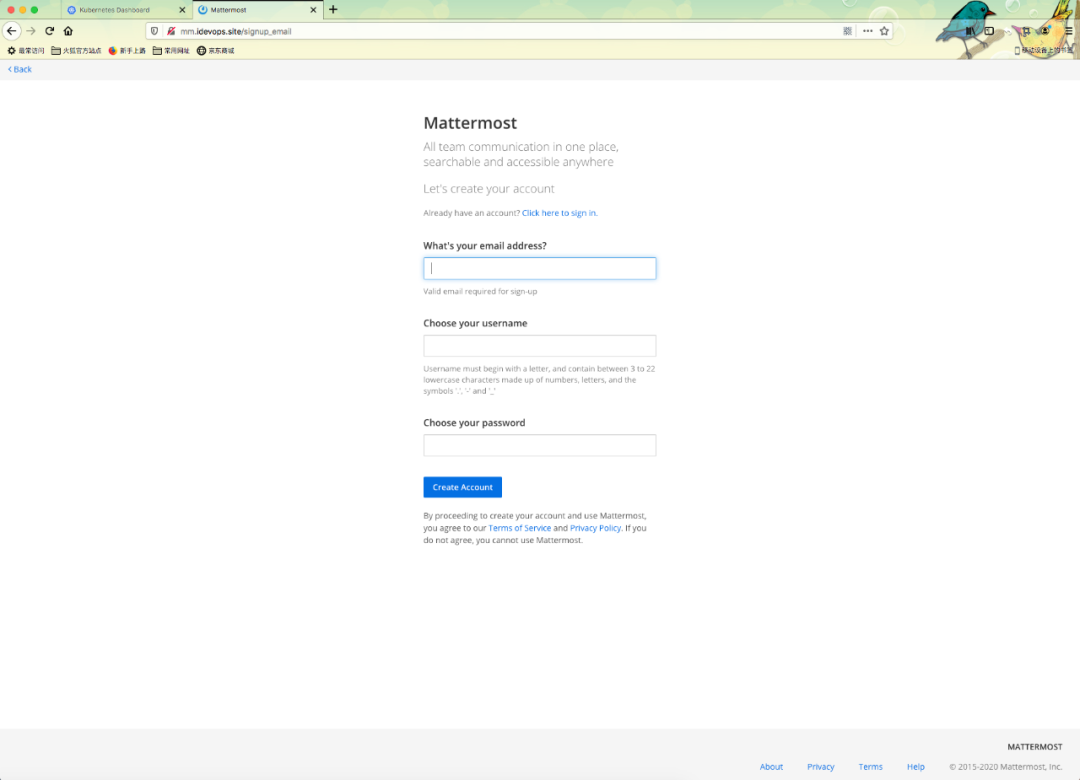Click the MATTERMOST footer text
The height and width of the screenshot is (780, 1080).
tap(1035, 747)
